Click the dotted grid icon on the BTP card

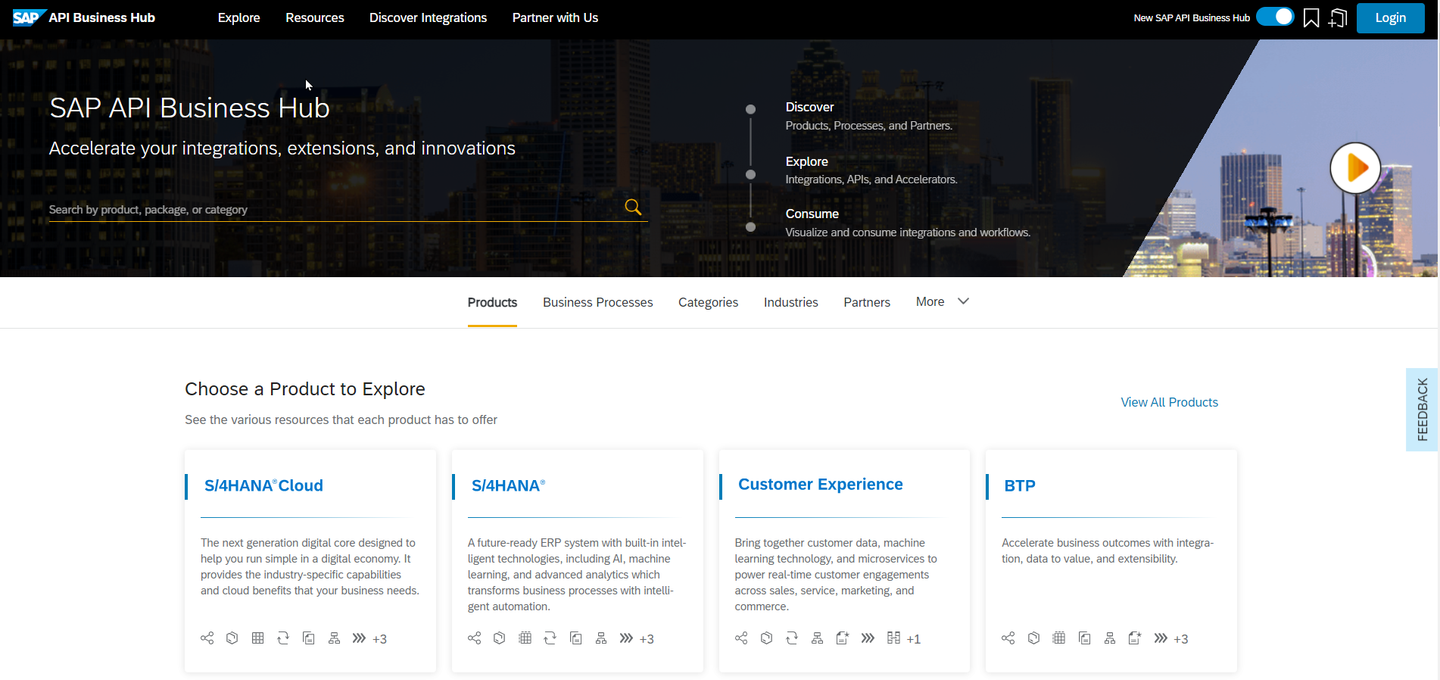pos(1059,638)
